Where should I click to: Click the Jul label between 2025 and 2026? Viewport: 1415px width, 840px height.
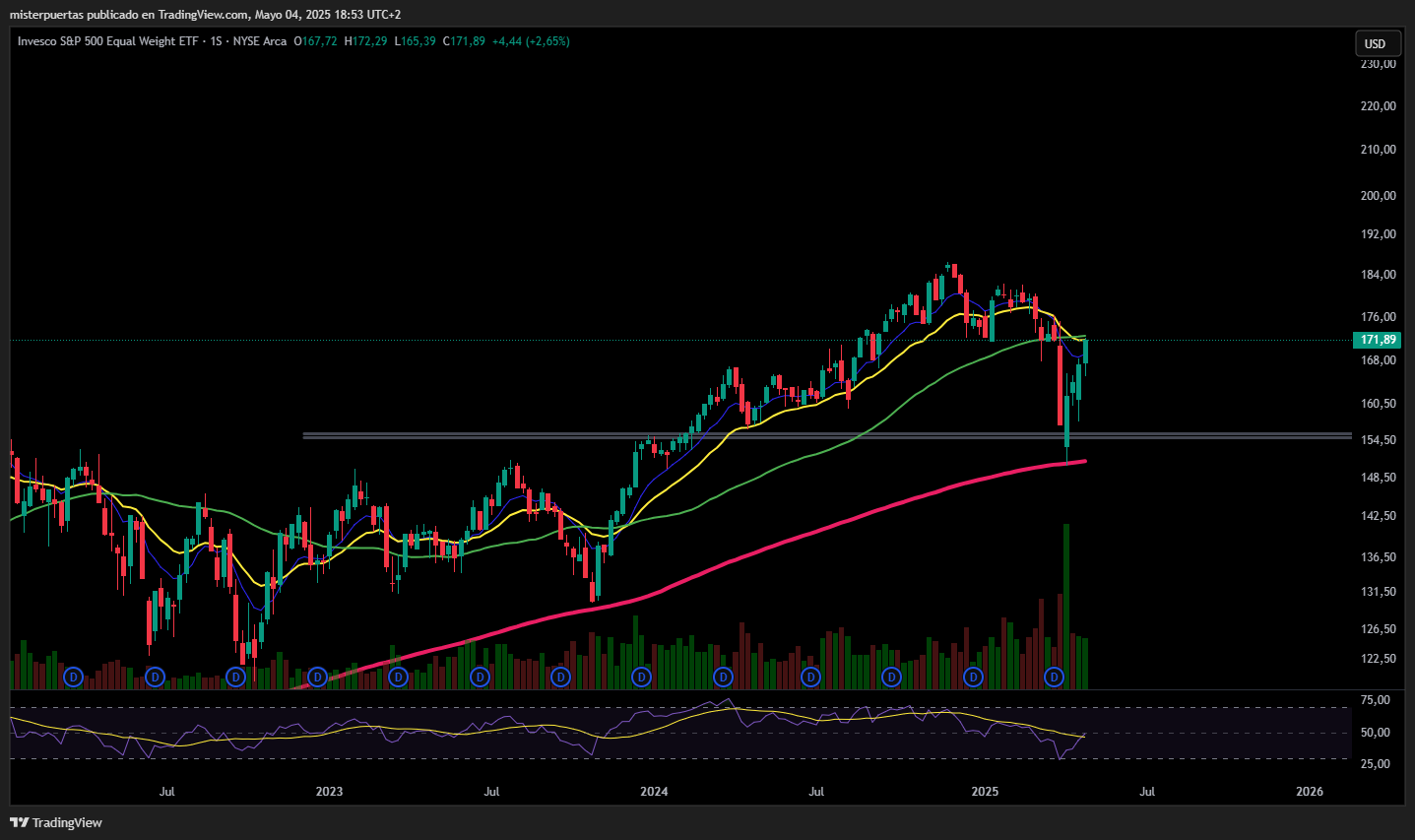click(1147, 792)
